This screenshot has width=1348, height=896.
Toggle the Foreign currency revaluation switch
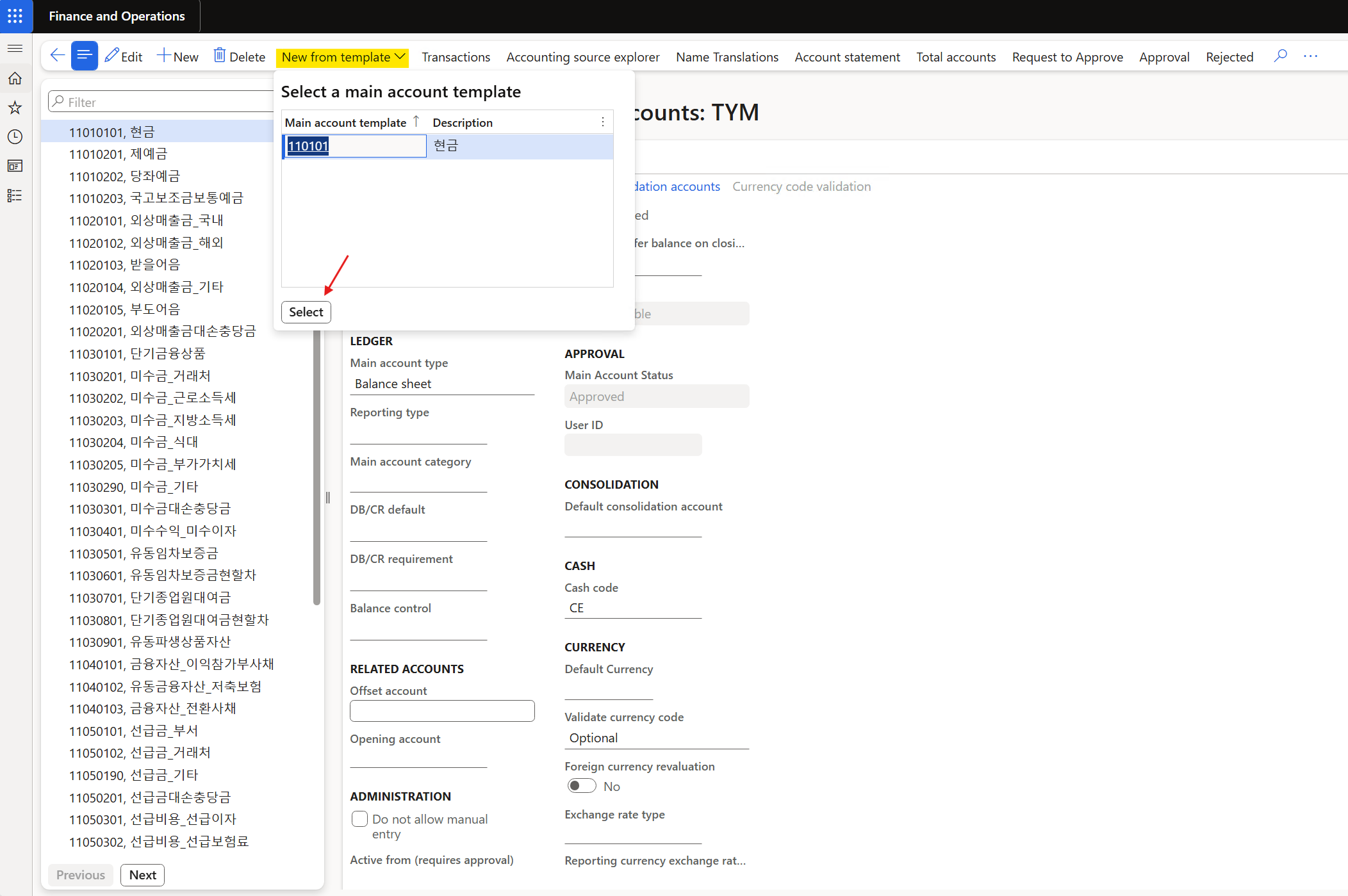[582, 786]
